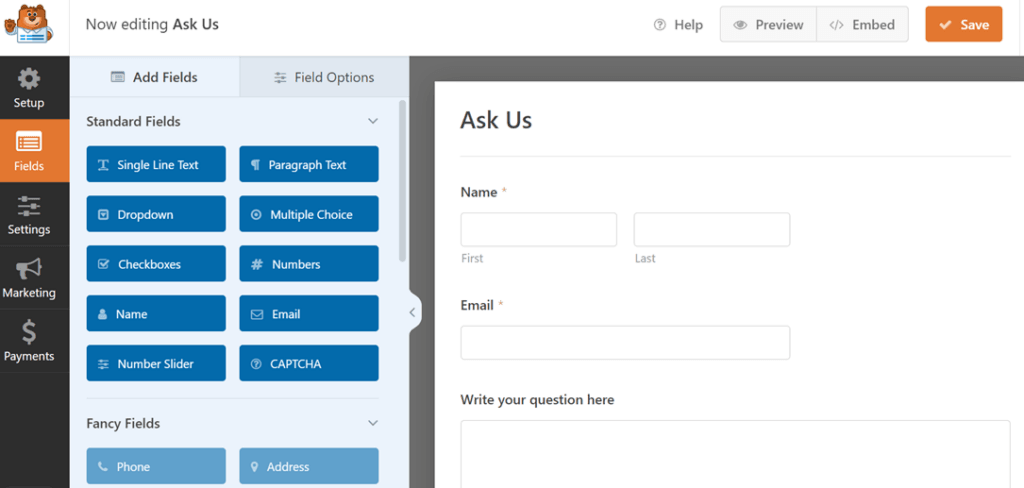Open the Marketing megaphone icon
This screenshot has height=488, width=1024.
click(29, 269)
